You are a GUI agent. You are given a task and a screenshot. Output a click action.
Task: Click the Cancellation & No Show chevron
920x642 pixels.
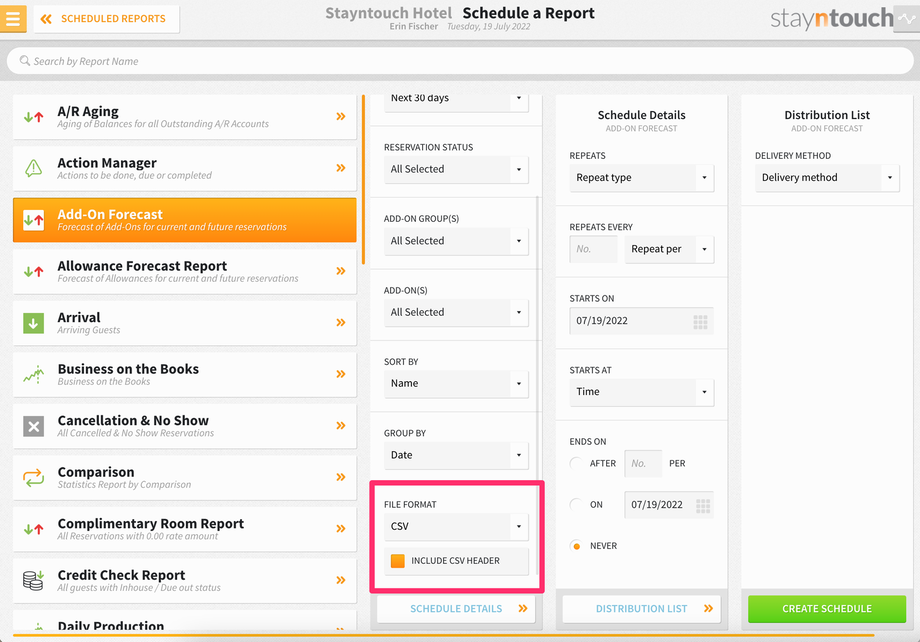click(x=341, y=425)
